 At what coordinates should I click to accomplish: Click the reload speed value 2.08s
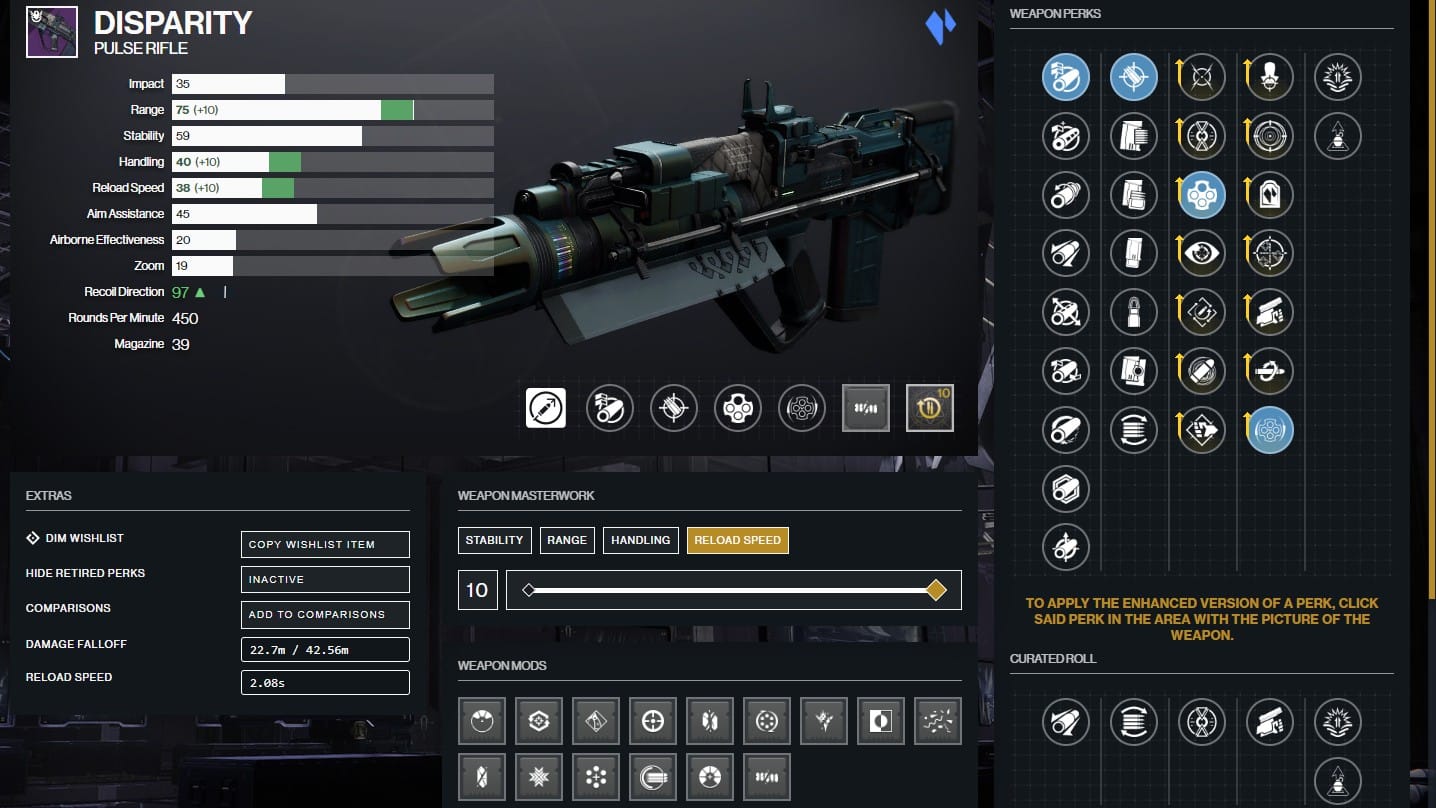(x=325, y=682)
